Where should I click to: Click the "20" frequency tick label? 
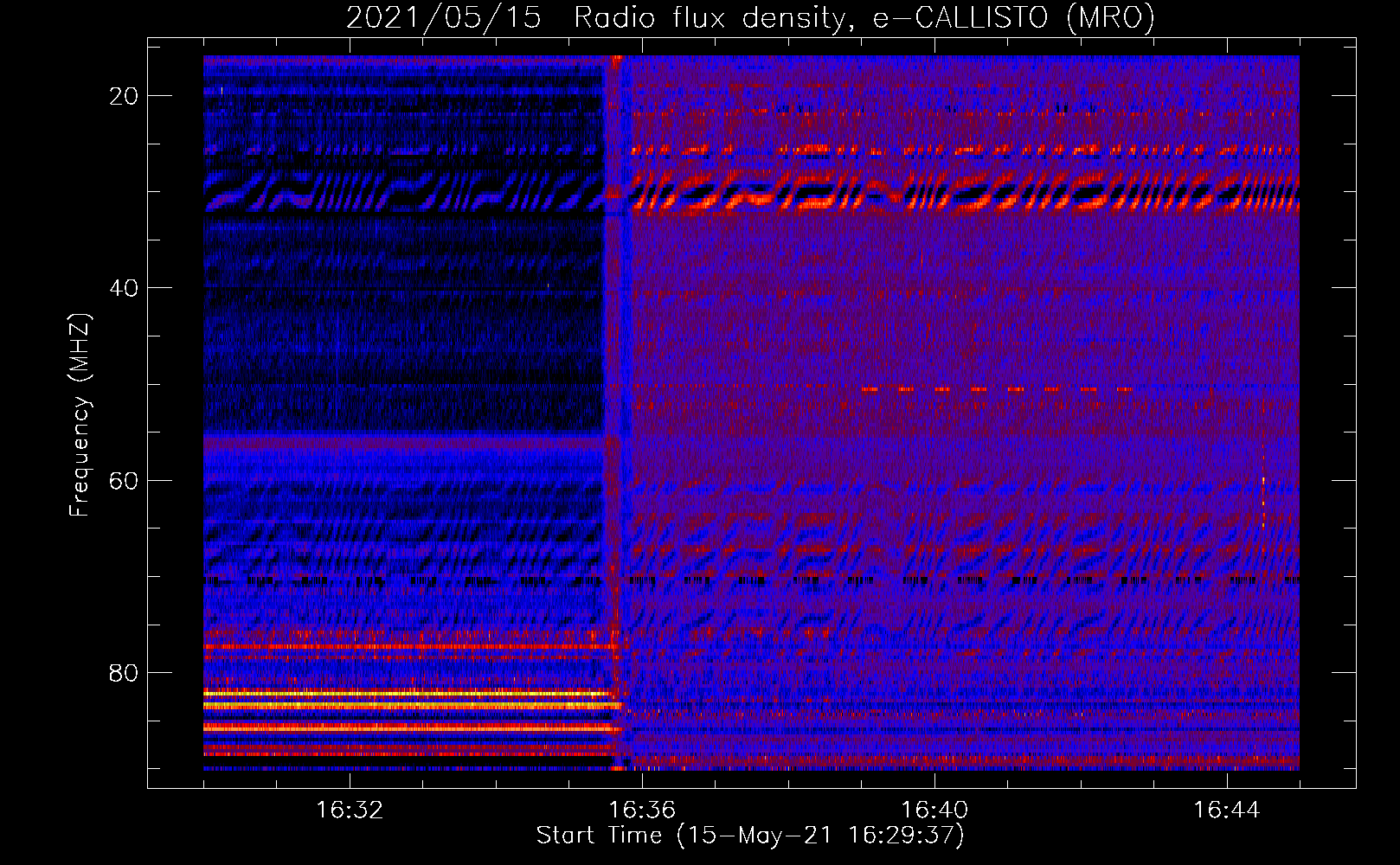click(x=125, y=96)
